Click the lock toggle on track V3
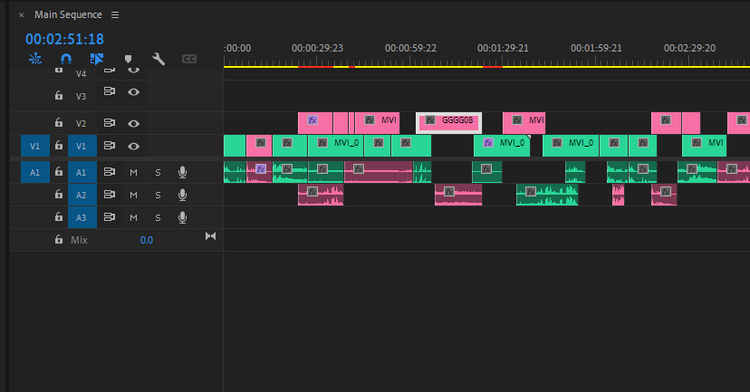Image resolution: width=750 pixels, height=392 pixels. point(58,96)
